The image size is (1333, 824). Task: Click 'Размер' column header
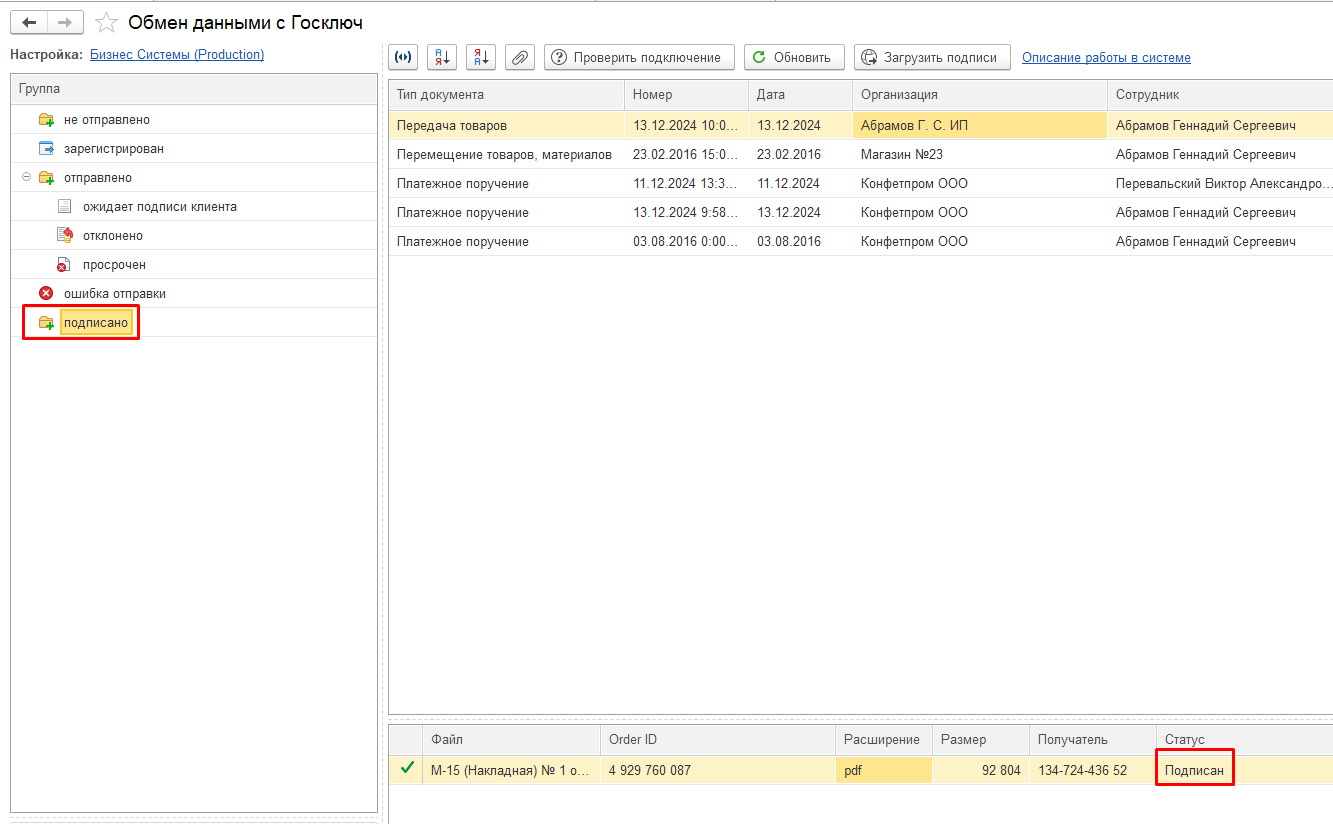pyautogui.click(x=981, y=740)
